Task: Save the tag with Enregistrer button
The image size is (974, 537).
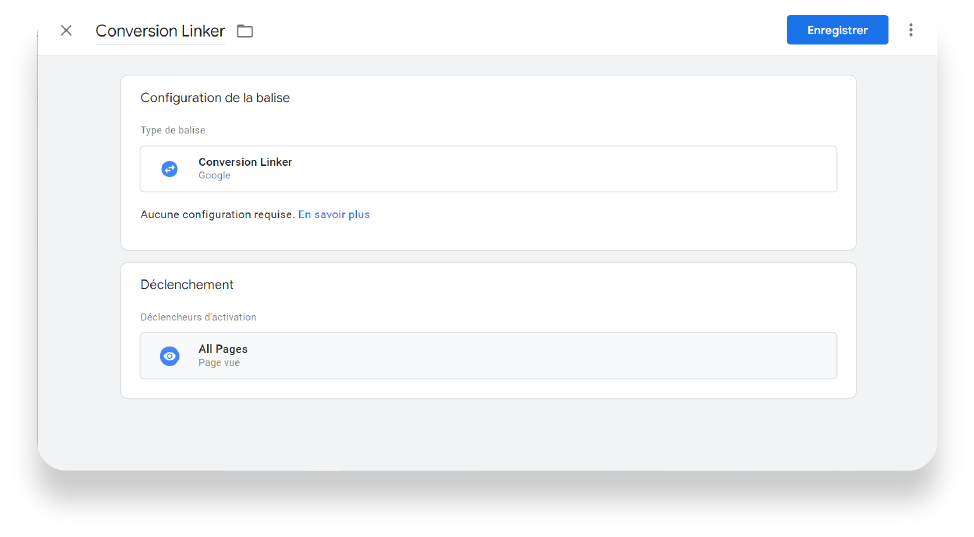Action: 837,30
